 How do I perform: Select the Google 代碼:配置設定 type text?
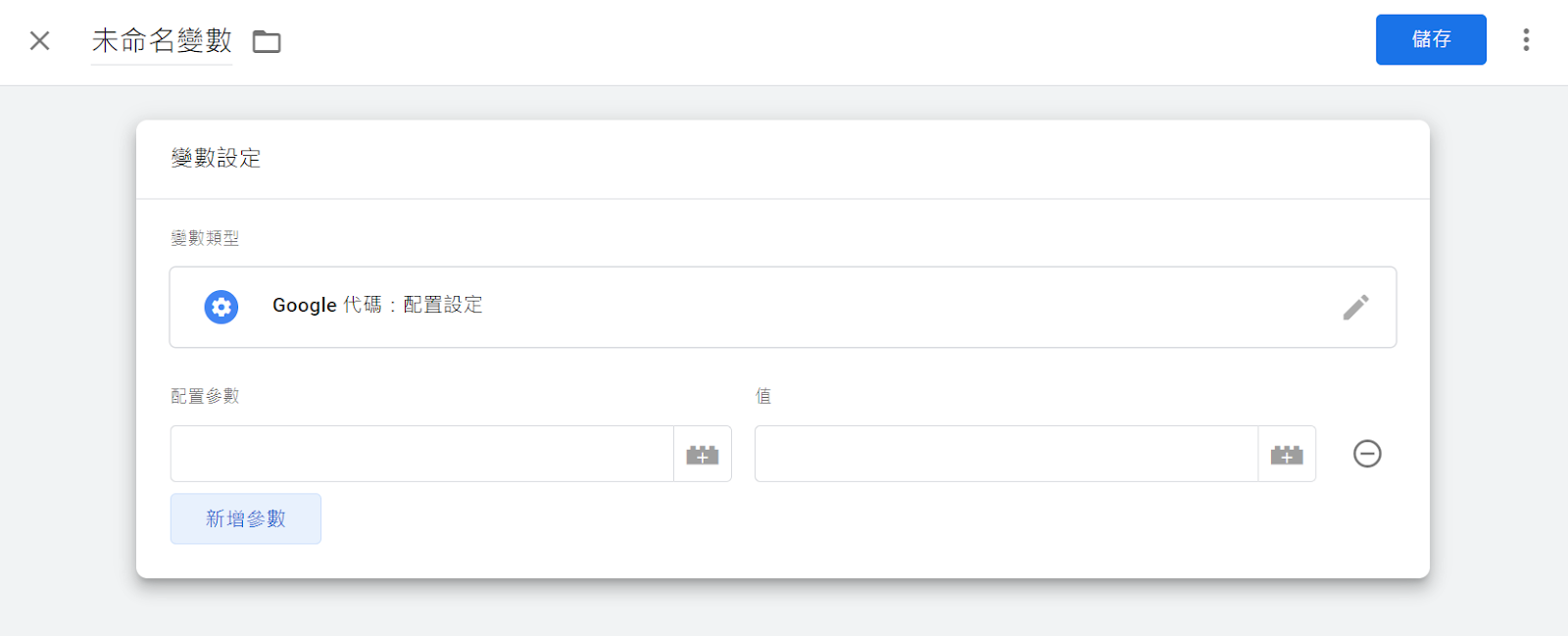(377, 305)
